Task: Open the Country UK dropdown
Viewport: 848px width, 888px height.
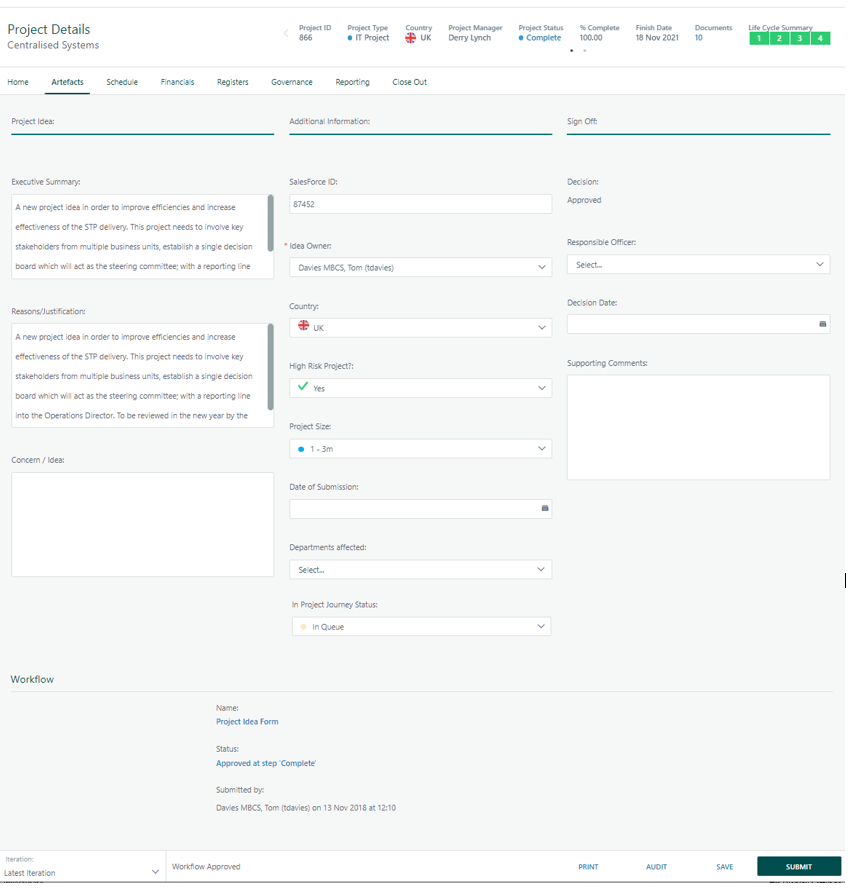Action: (420, 328)
